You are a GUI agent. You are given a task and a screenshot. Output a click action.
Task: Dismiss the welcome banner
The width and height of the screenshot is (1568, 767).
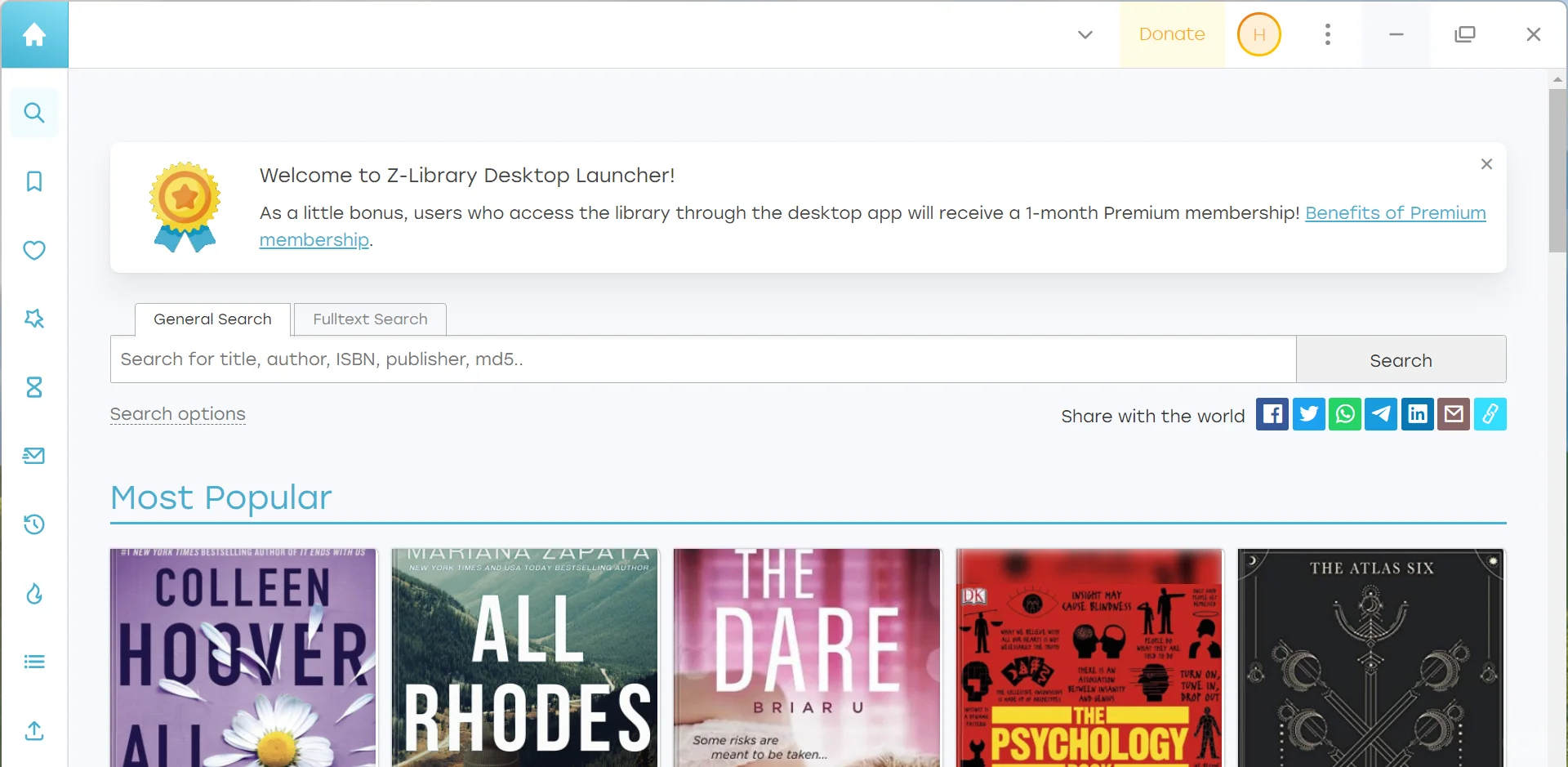click(x=1486, y=164)
